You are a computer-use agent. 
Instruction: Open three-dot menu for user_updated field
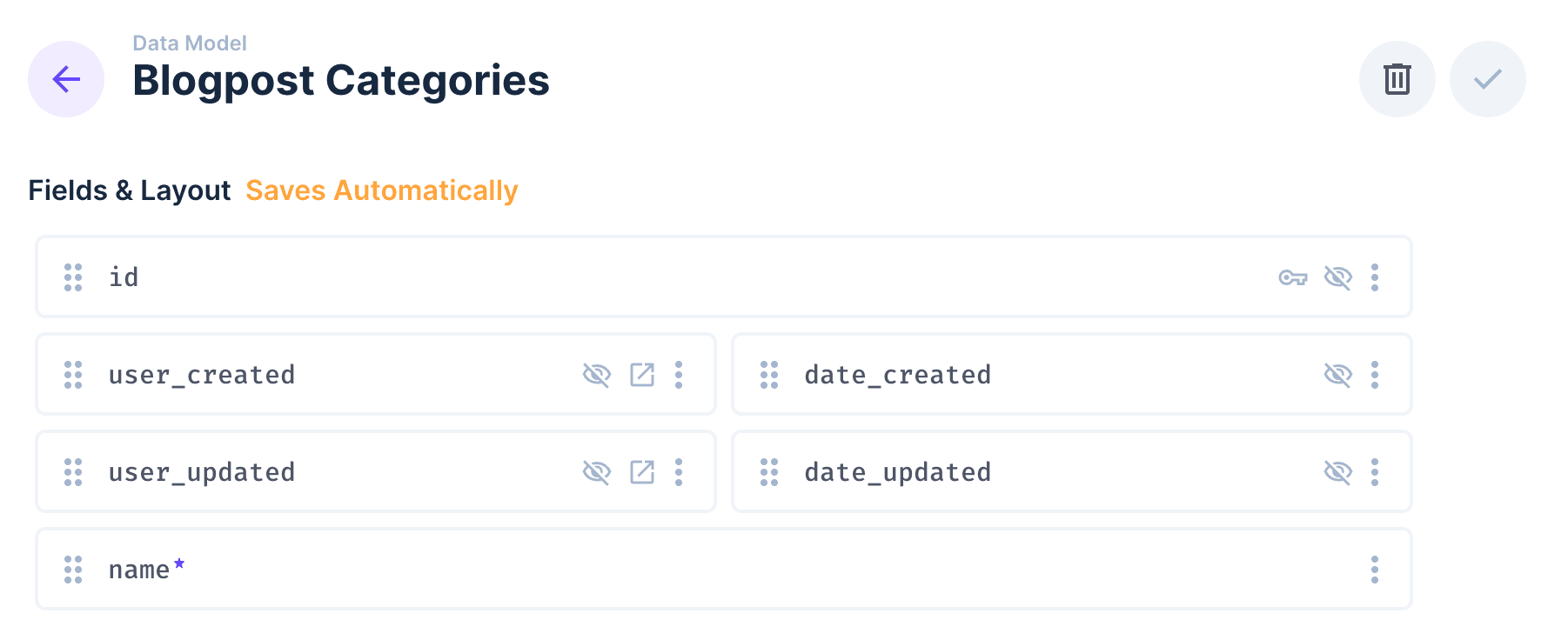pyautogui.click(x=679, y=472)
